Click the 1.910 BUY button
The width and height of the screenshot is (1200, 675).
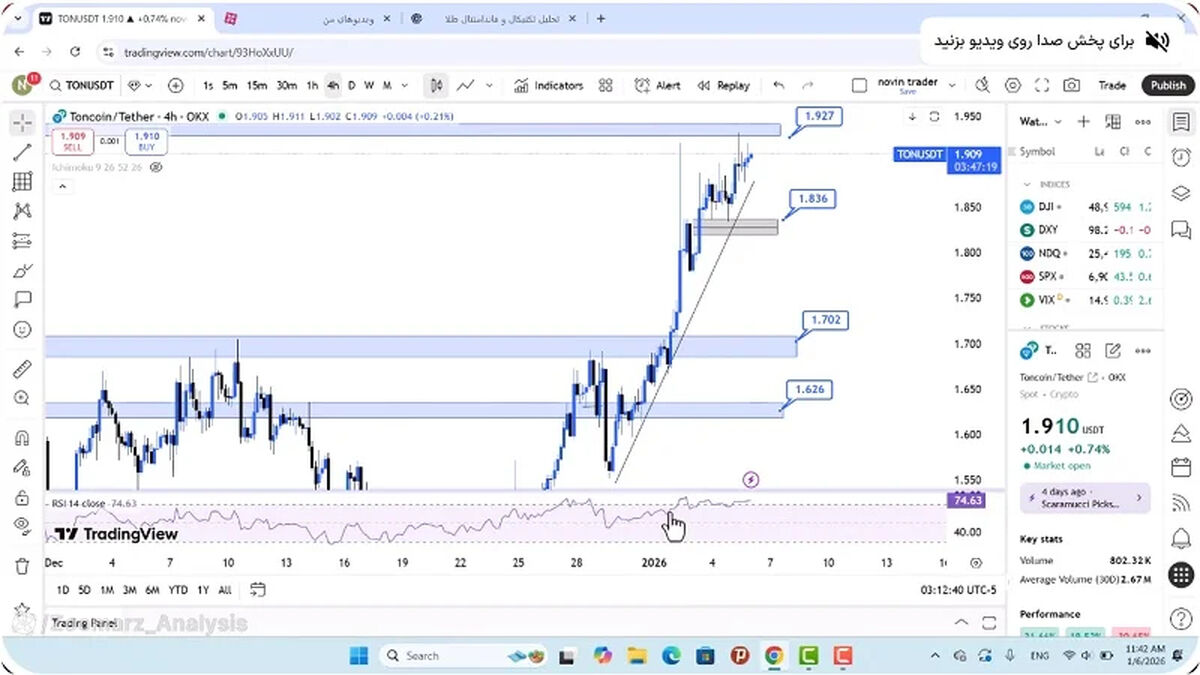point(146,140)
